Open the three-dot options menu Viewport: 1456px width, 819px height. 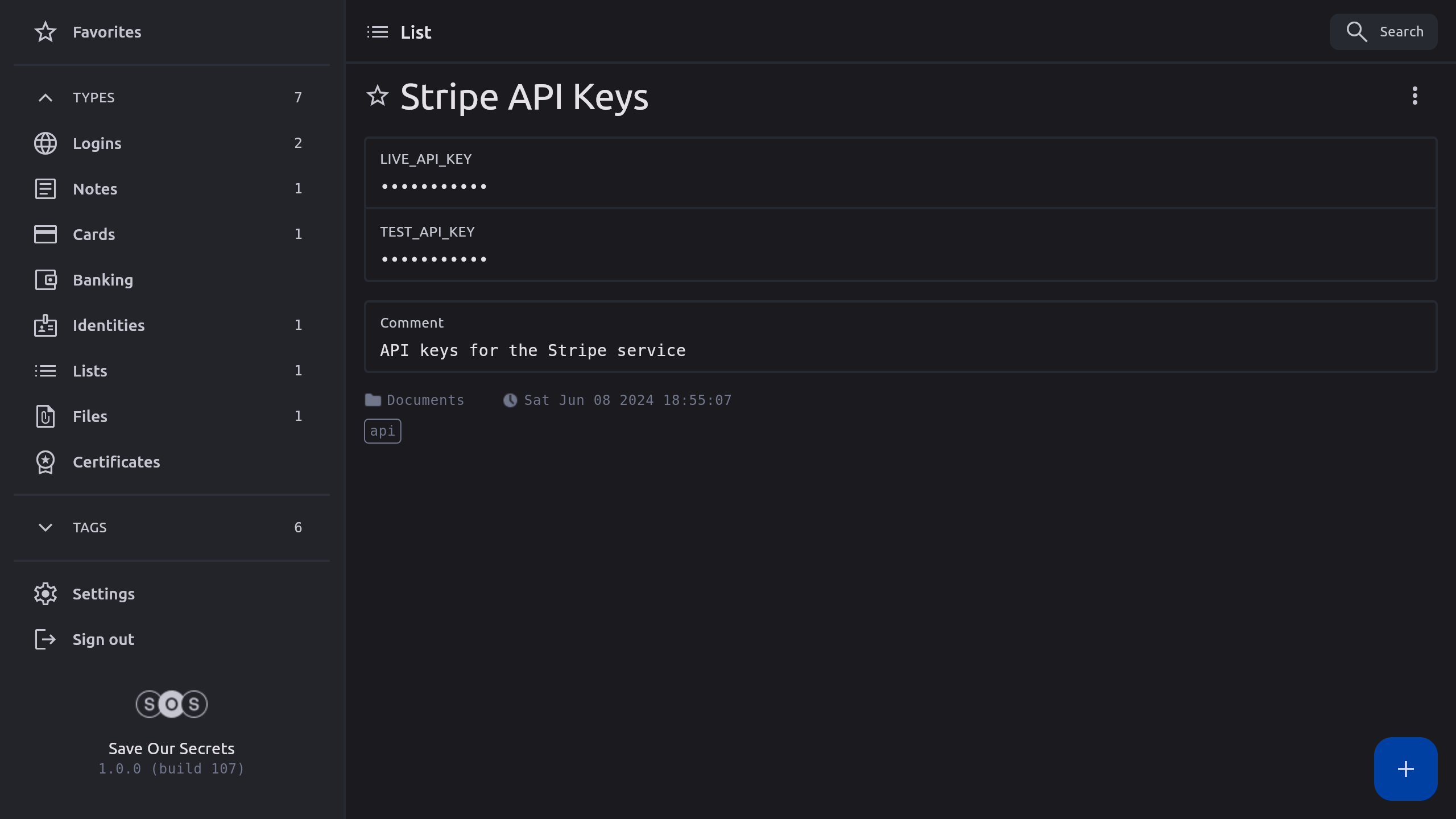[x=1414, y=96]
